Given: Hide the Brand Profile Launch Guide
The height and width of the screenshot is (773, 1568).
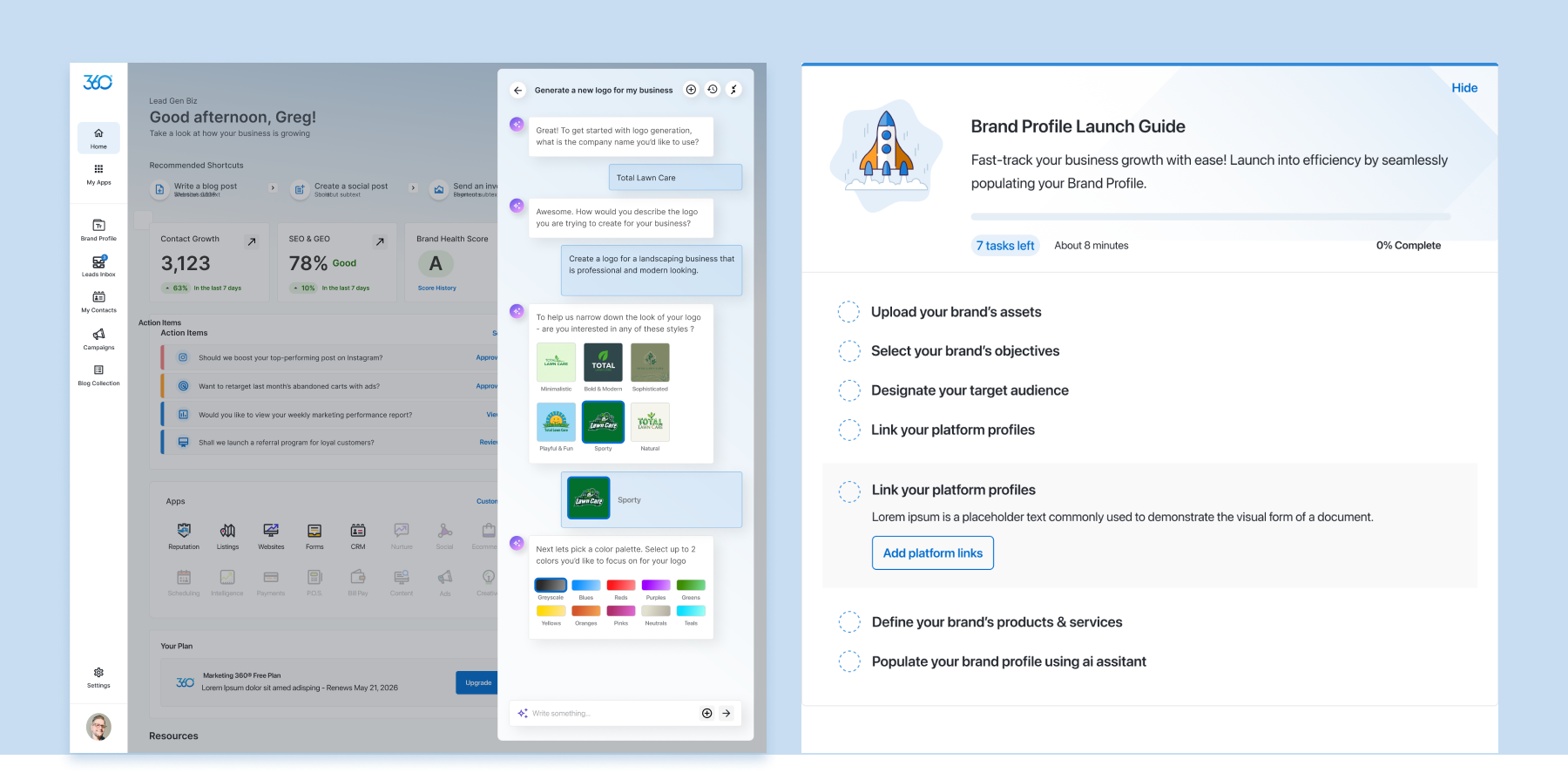Looking at the screenshot, I should tap(1463, 88).
